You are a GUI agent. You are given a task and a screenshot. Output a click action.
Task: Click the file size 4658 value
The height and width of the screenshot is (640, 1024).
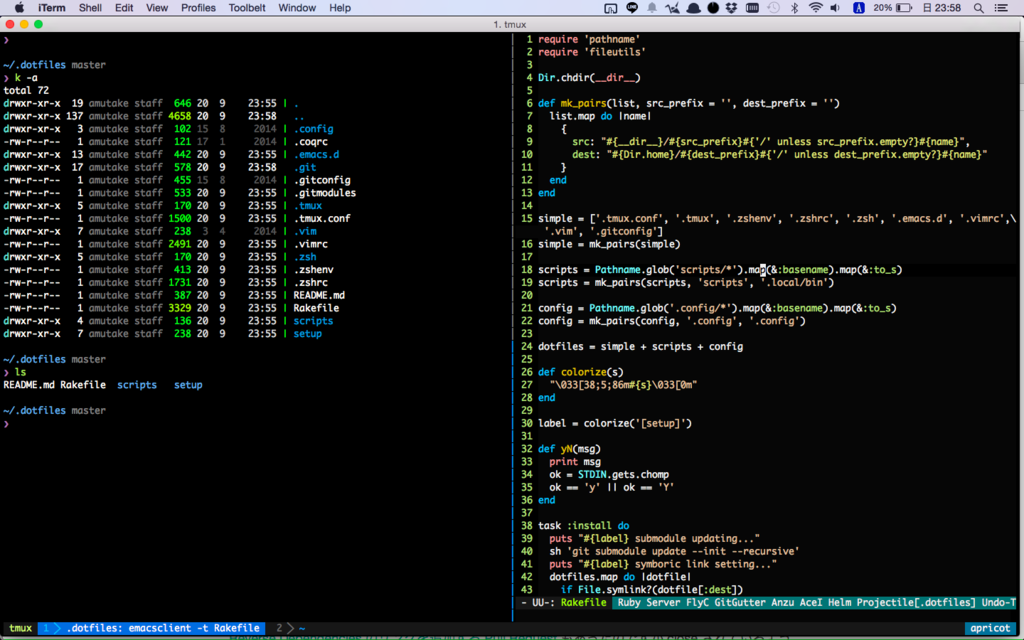pyautogui.click(x=180, y=116)
